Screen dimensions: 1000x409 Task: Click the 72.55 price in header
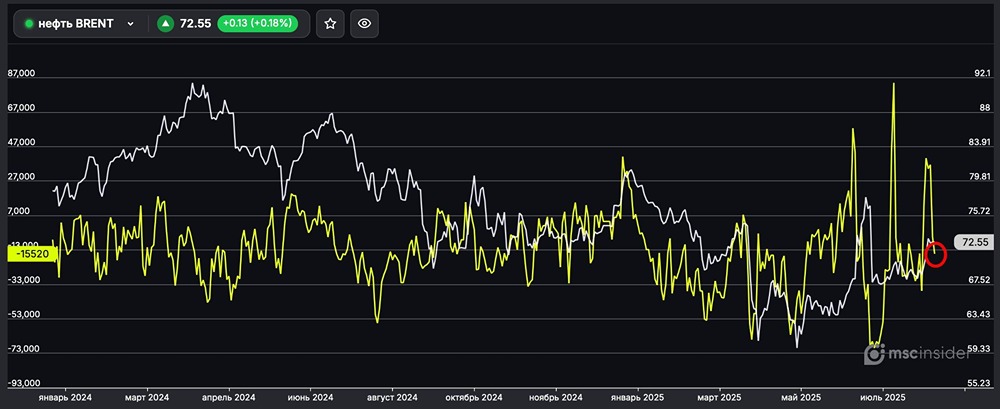click(196, 24)
